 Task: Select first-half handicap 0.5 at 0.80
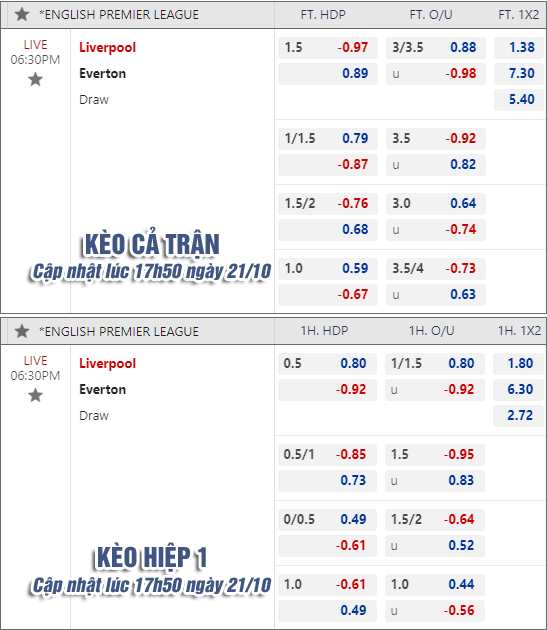327,364
